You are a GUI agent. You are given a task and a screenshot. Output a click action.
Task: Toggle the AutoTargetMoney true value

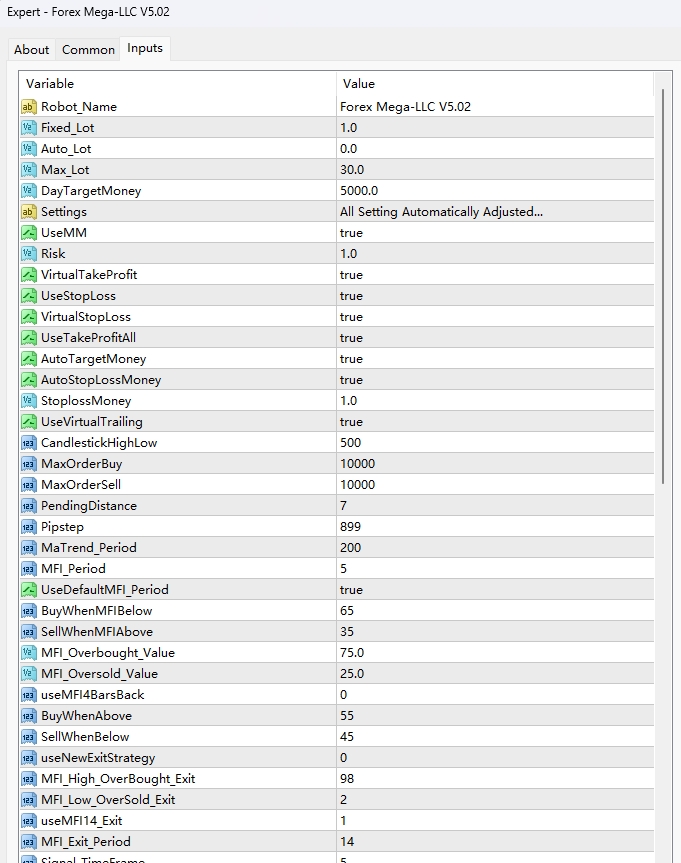pos(351,359)
